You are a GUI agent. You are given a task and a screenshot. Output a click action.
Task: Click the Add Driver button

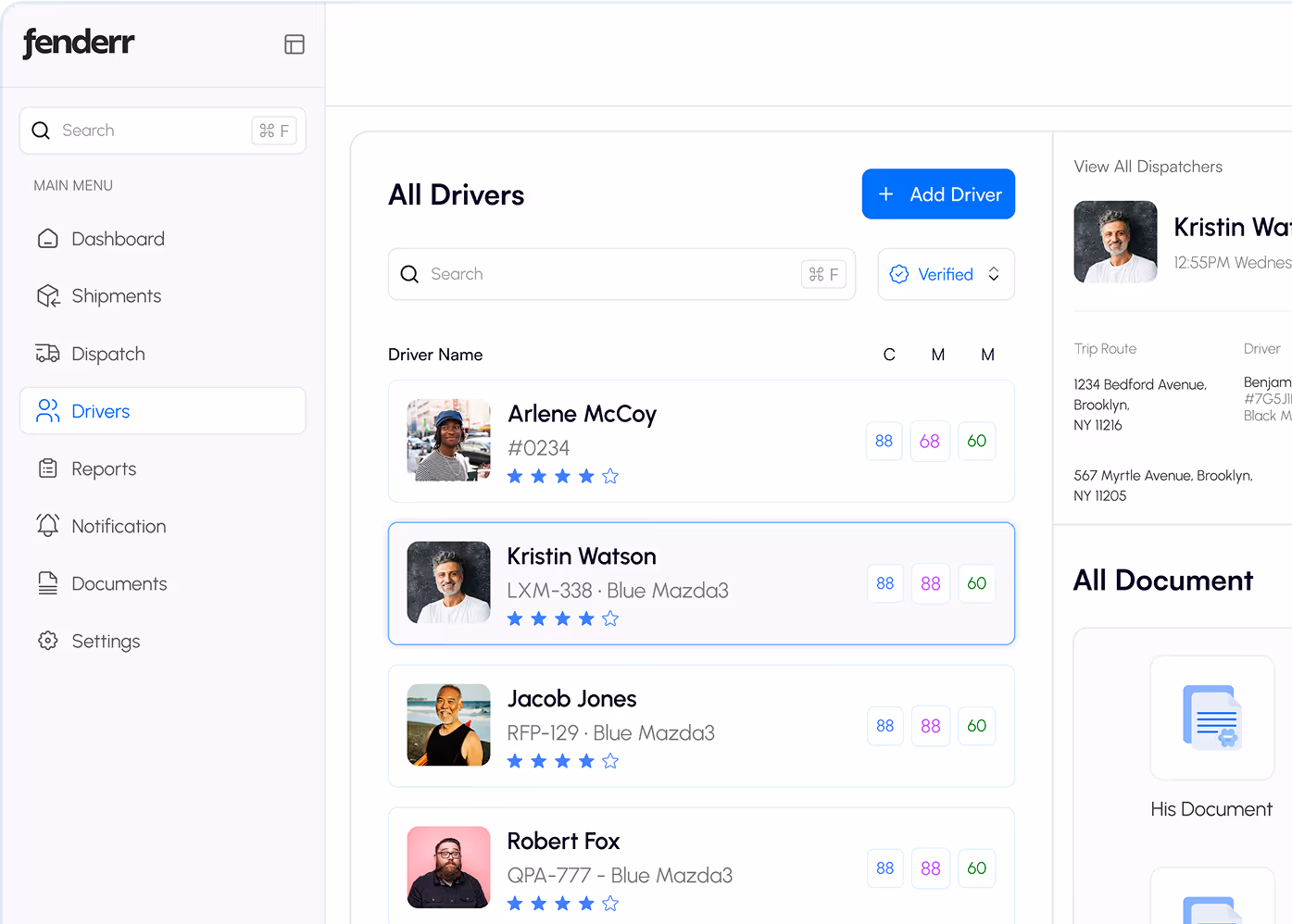click(938, 194)
